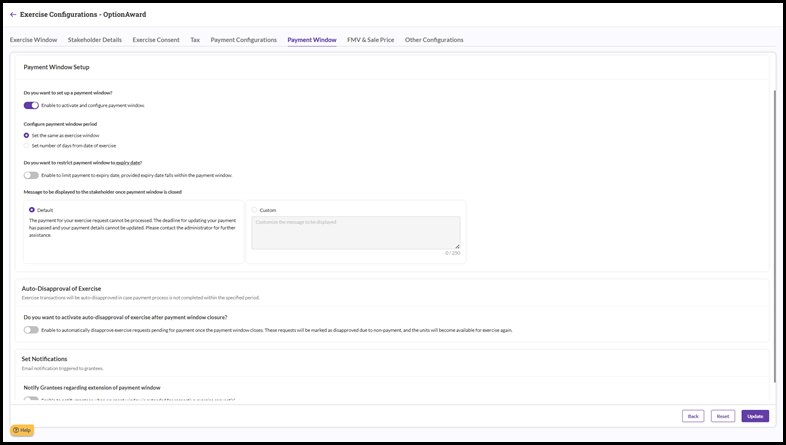Click the Update button
This screenshot has height=445, width=786.
[755, 416]
